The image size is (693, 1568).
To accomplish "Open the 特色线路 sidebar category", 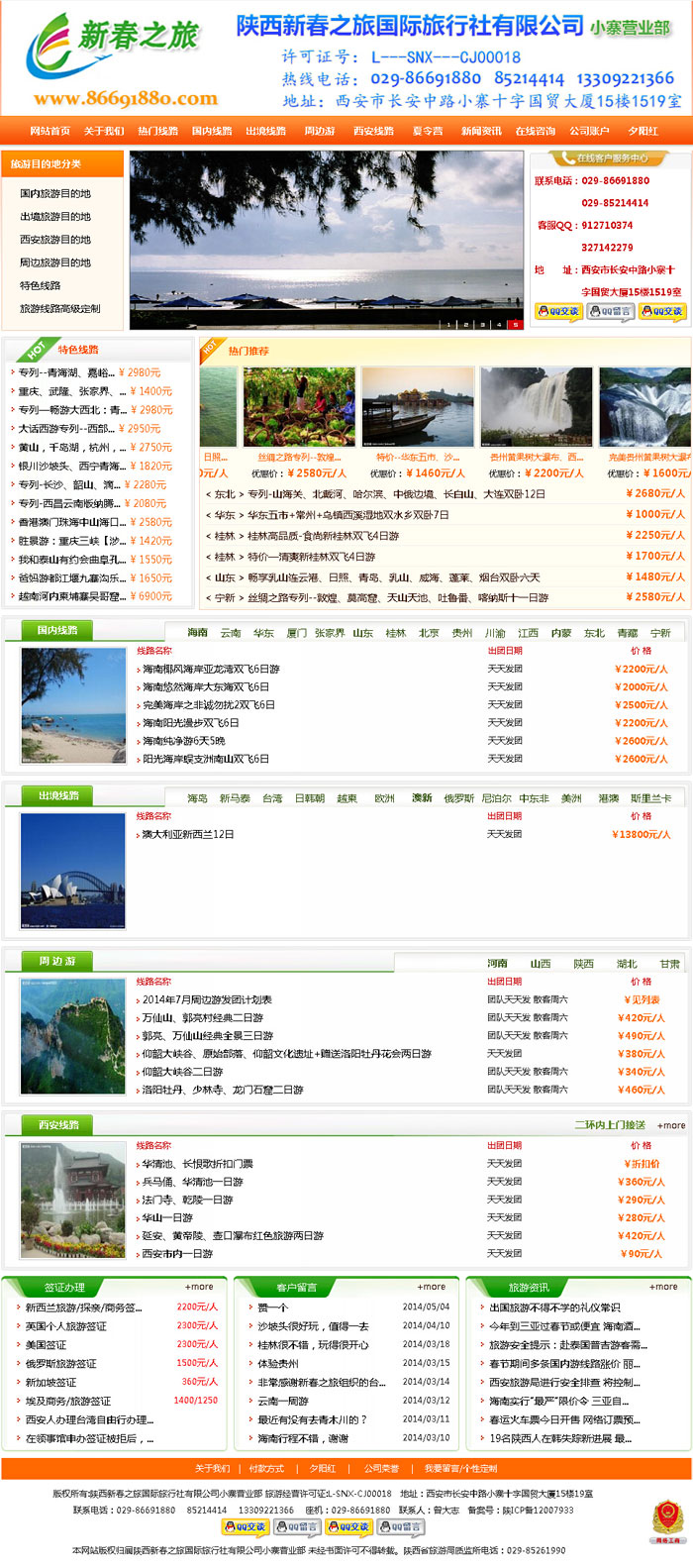I will [x=41, y=286].
